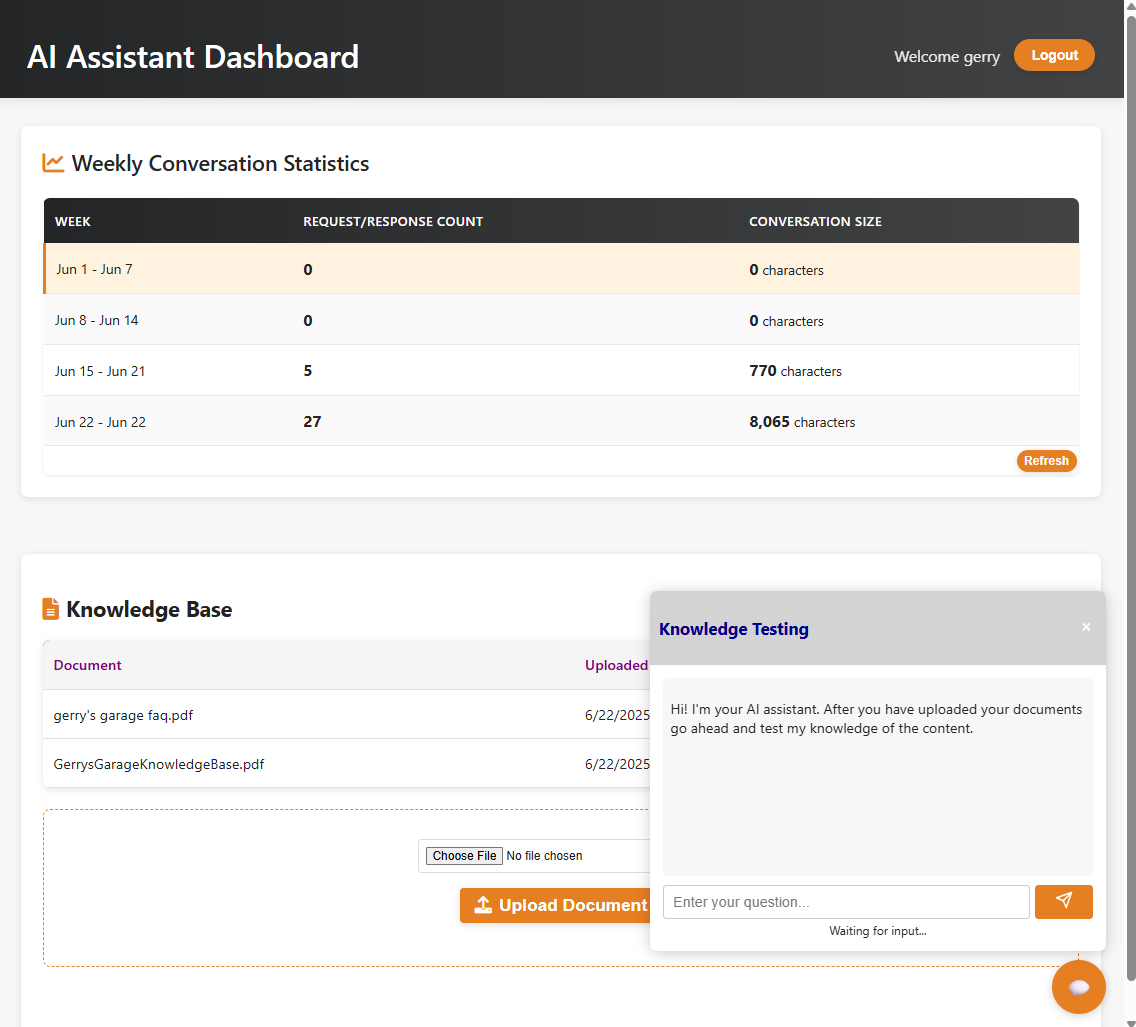Focus the Enter your question input field
Screen dimensions: 1136x1027
point(846,901)
